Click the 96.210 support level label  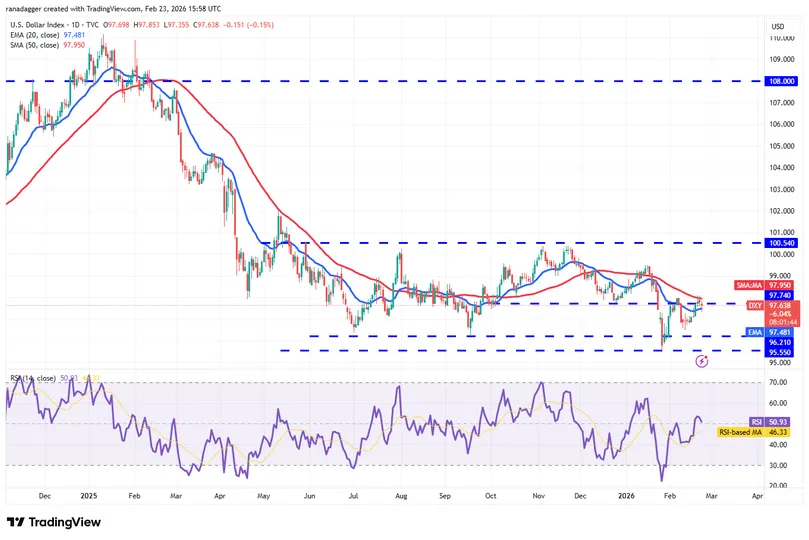pos(780,342)
